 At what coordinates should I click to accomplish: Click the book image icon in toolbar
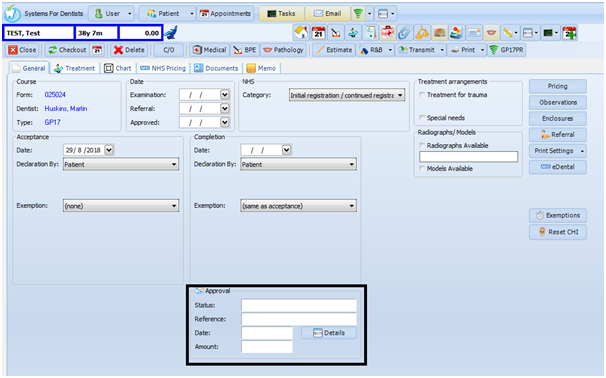tap(439, 33)
